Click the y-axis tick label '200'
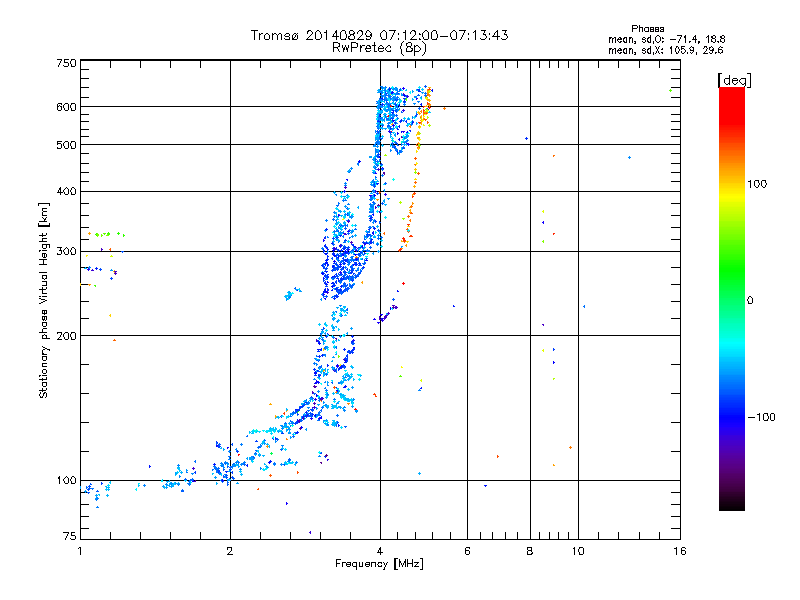This screenshot has height=600, width=800. pos(66,336)
